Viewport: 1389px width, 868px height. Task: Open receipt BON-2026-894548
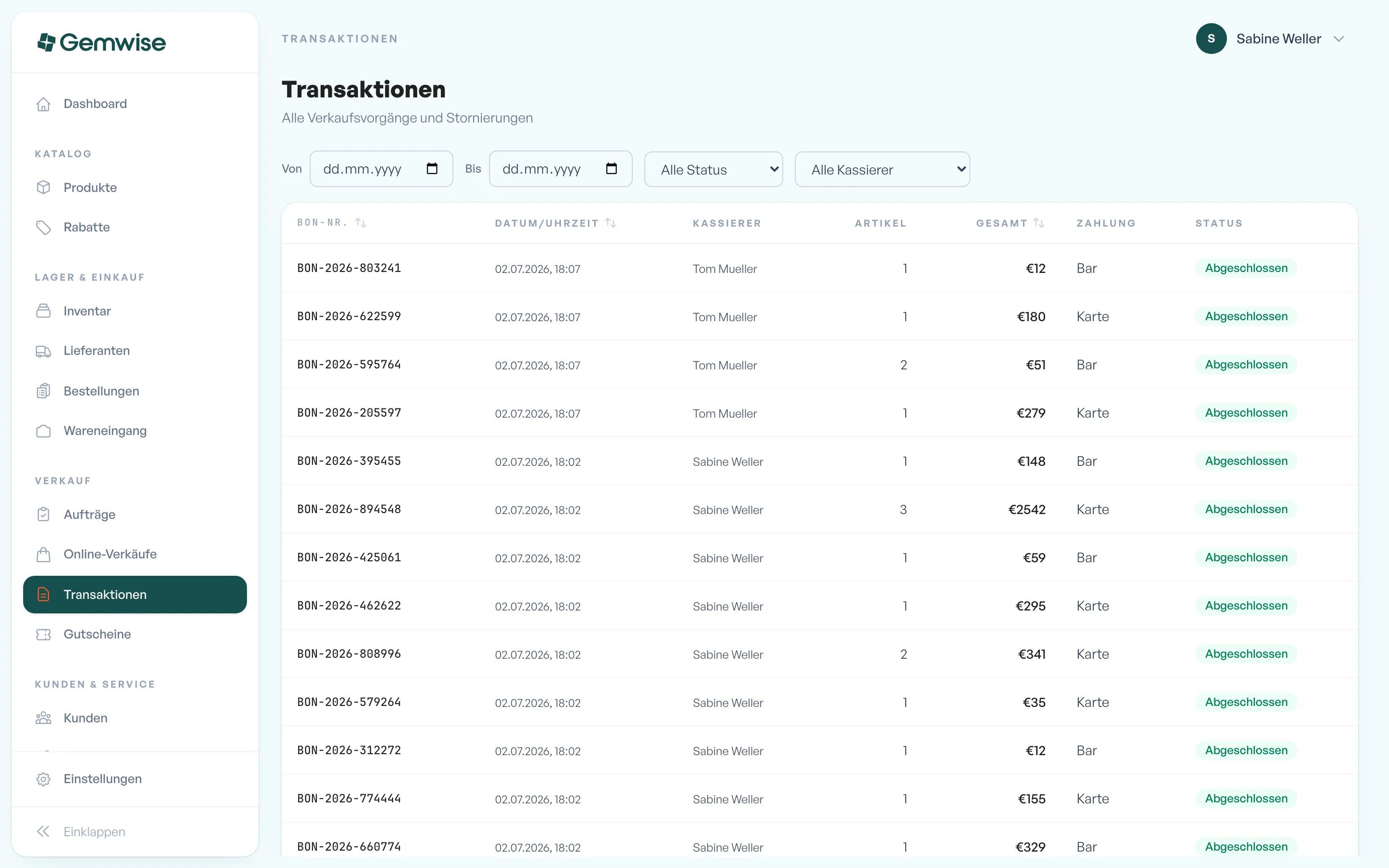point(349,509)
